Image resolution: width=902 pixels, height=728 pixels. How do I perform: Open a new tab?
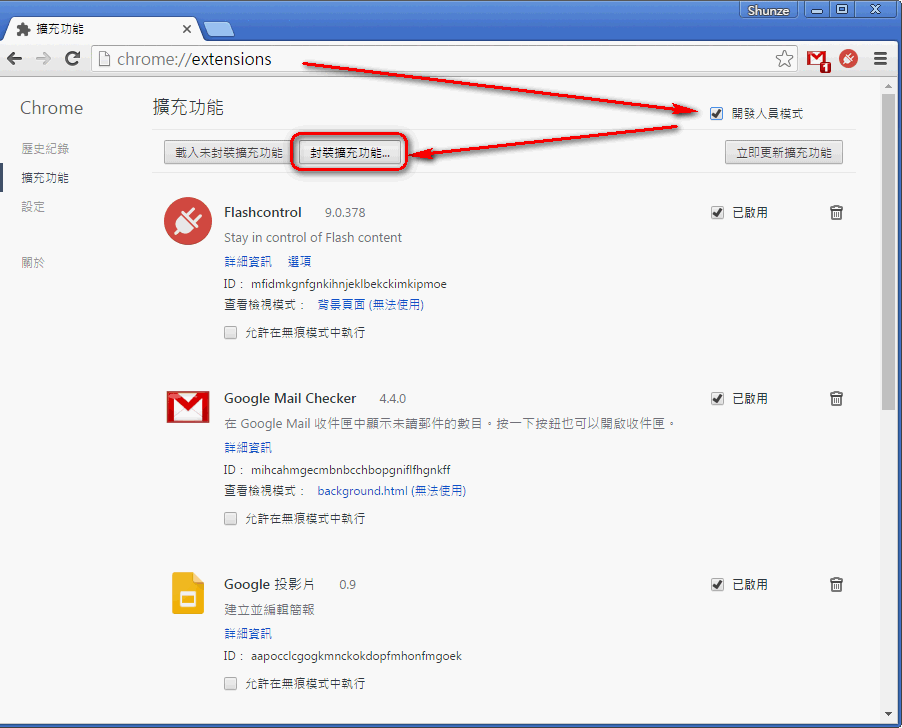click(219, 29)
